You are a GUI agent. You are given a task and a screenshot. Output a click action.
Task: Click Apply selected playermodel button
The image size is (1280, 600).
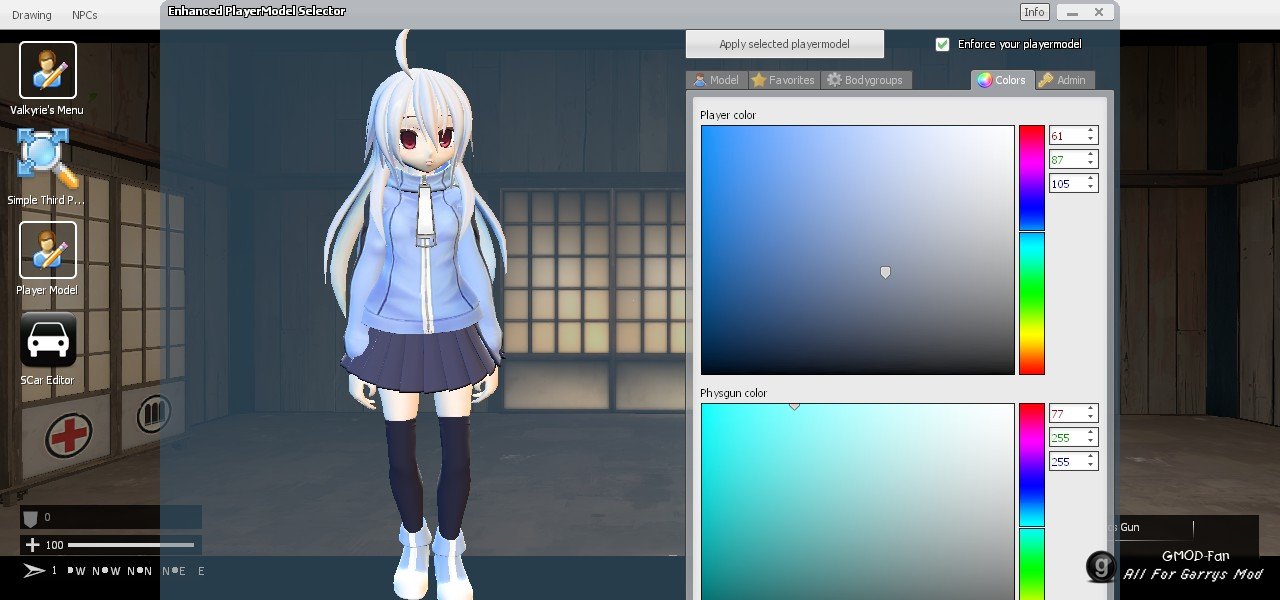pyautogui.click(x=785, y=44)
